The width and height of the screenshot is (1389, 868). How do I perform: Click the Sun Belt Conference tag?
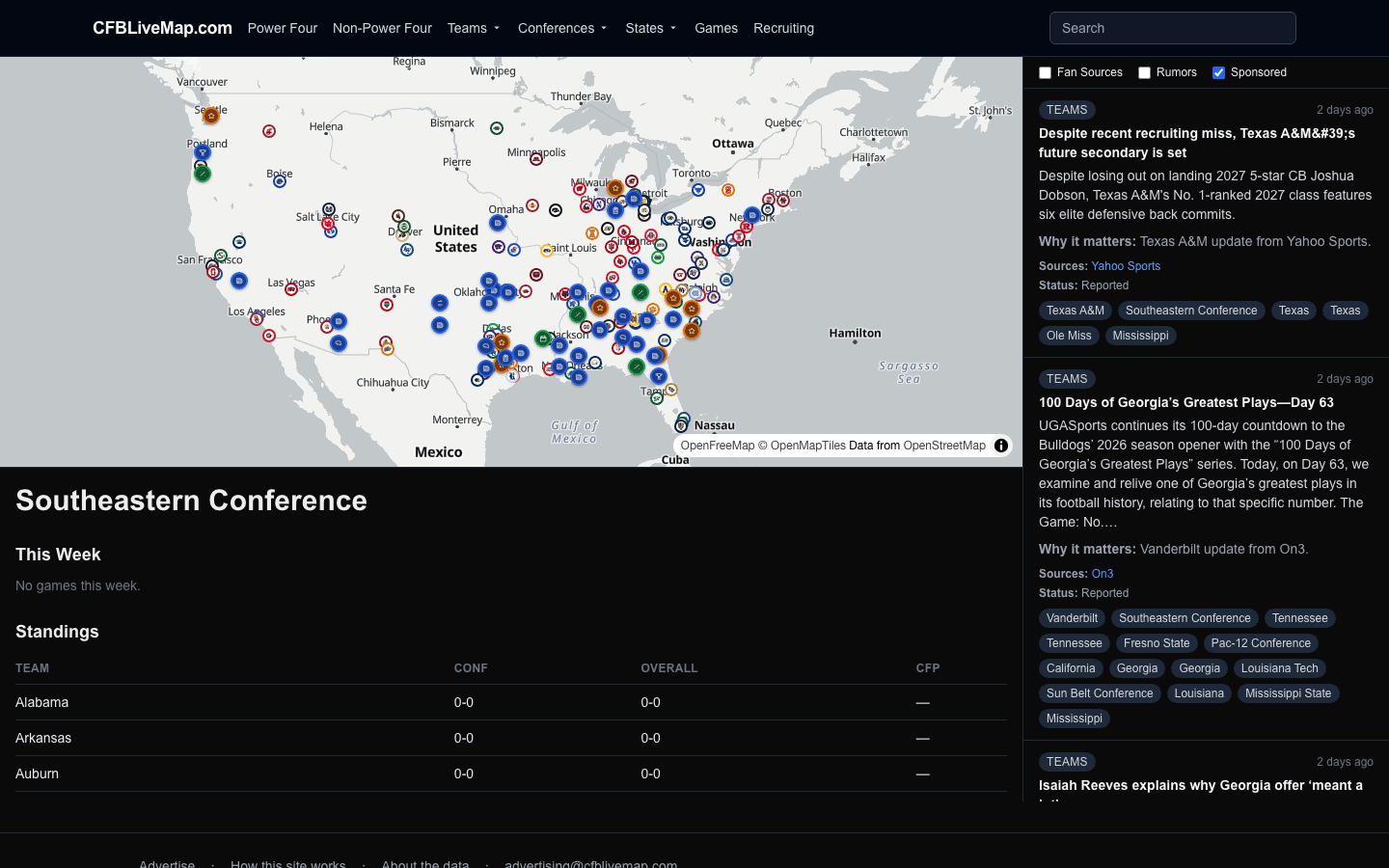pos(1100,693)
